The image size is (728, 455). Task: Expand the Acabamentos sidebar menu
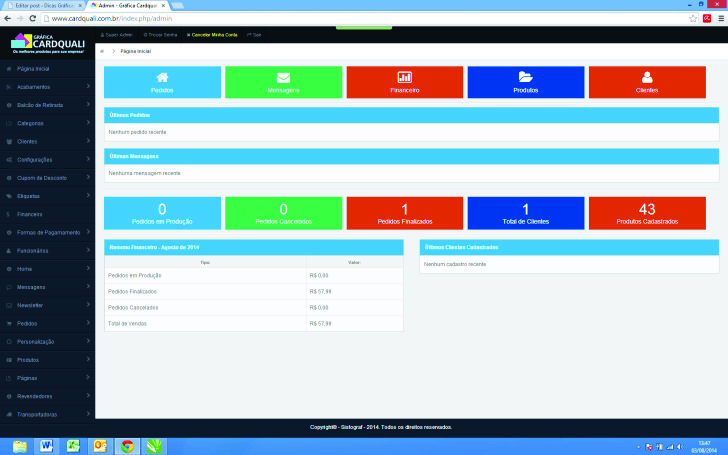(47, 87)
